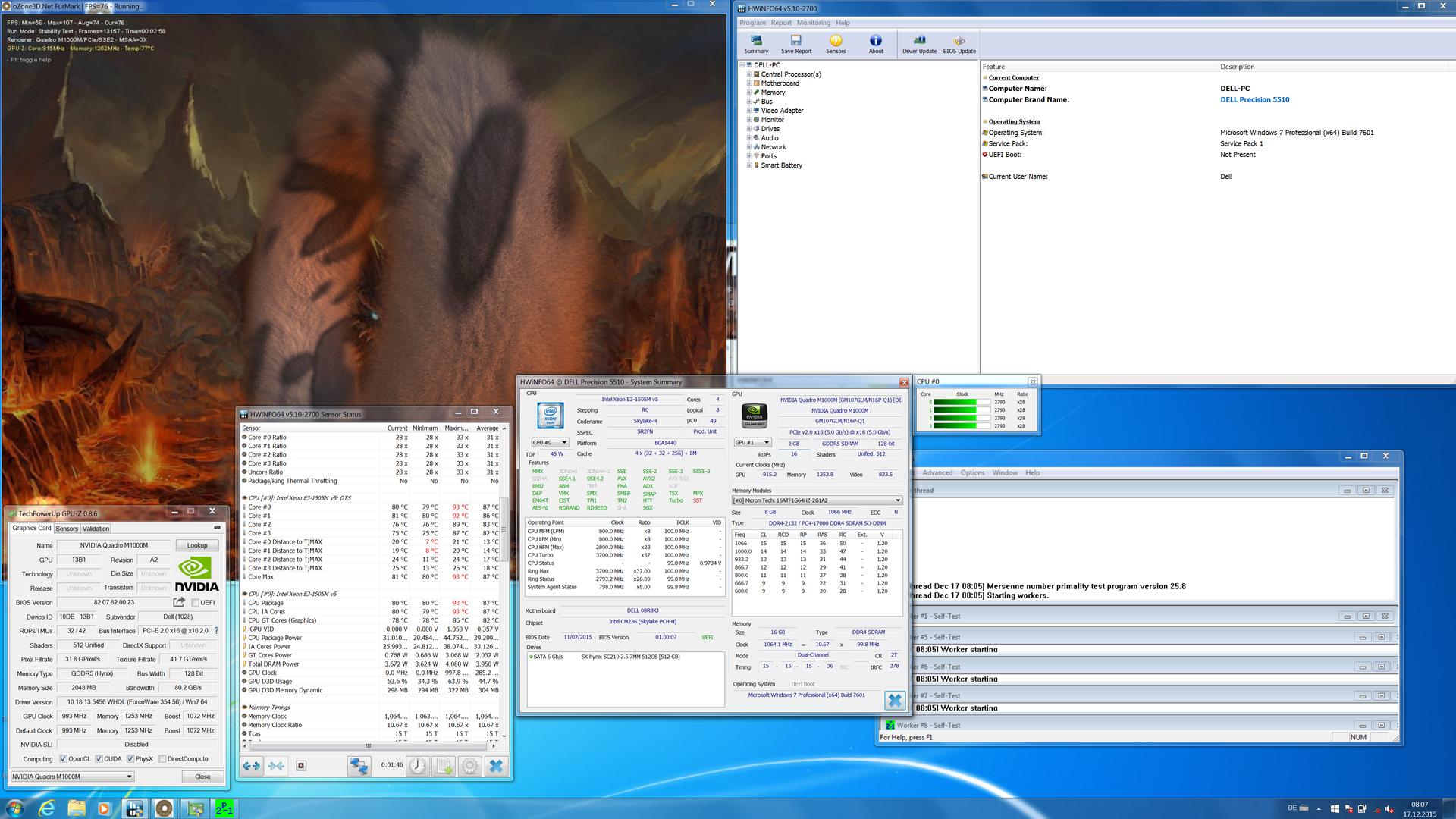Image resolution: width=1456 pixels, height=819 pixels.
Task: Open the Sensors lightning icon in HWiNFO64
Action: 836,44
